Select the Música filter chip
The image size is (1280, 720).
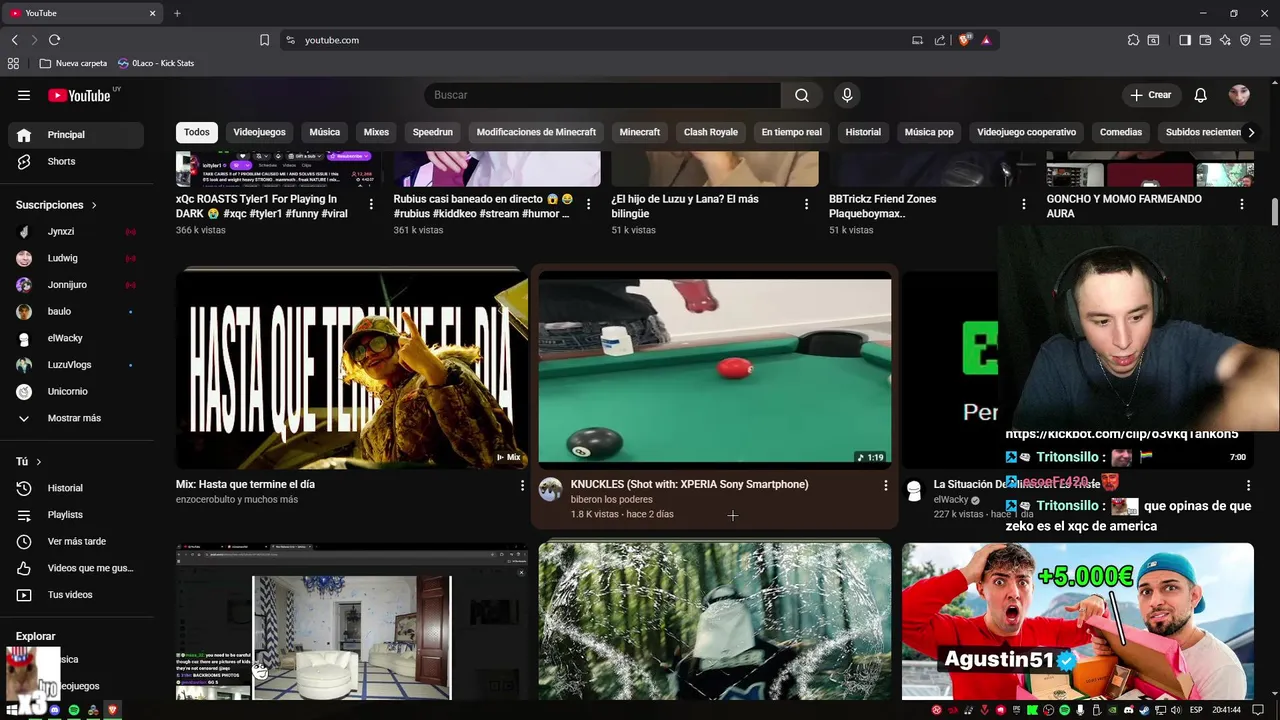(324, 132)
